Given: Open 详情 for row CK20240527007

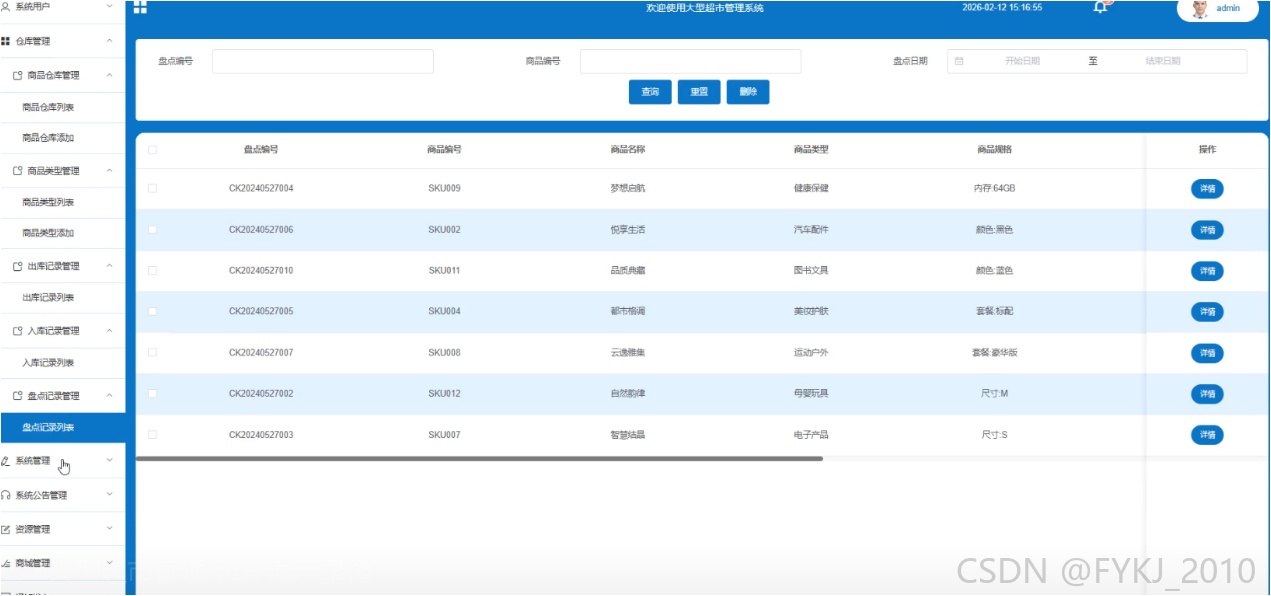Looking at the screenshot, I should 1207,352.
